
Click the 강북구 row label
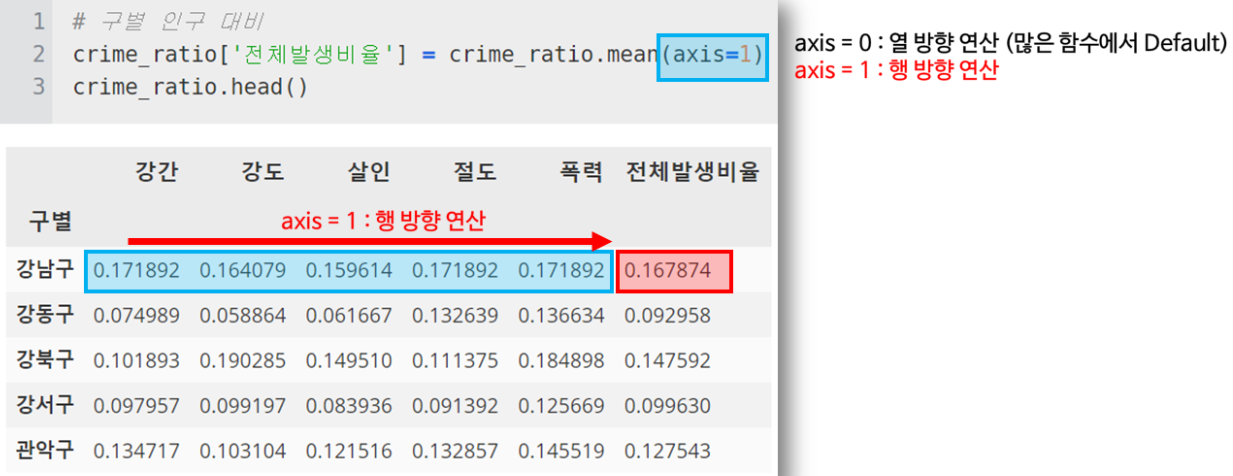[45, 361]
